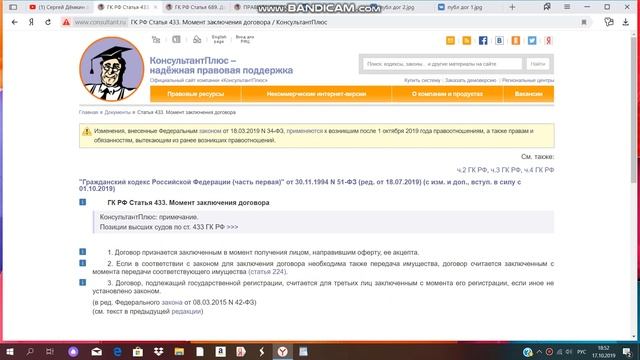Go back with the browser back arrow
The image size is (640, 360).
(x=15, y=22)
